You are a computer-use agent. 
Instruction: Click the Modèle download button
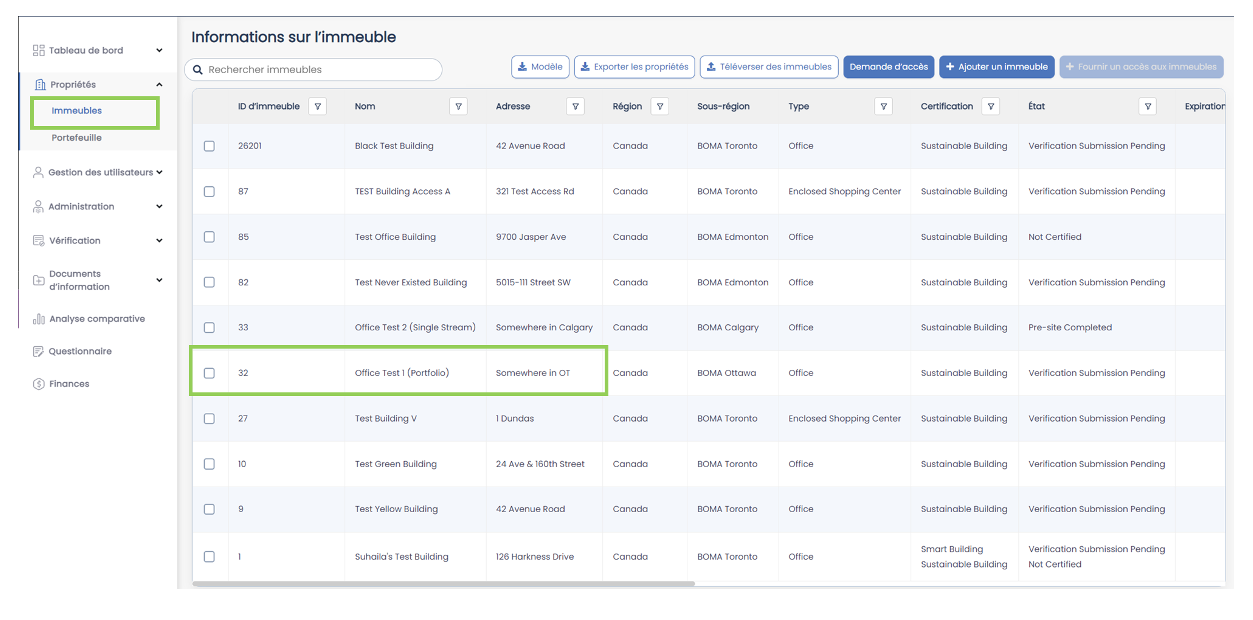click(540, 67)
